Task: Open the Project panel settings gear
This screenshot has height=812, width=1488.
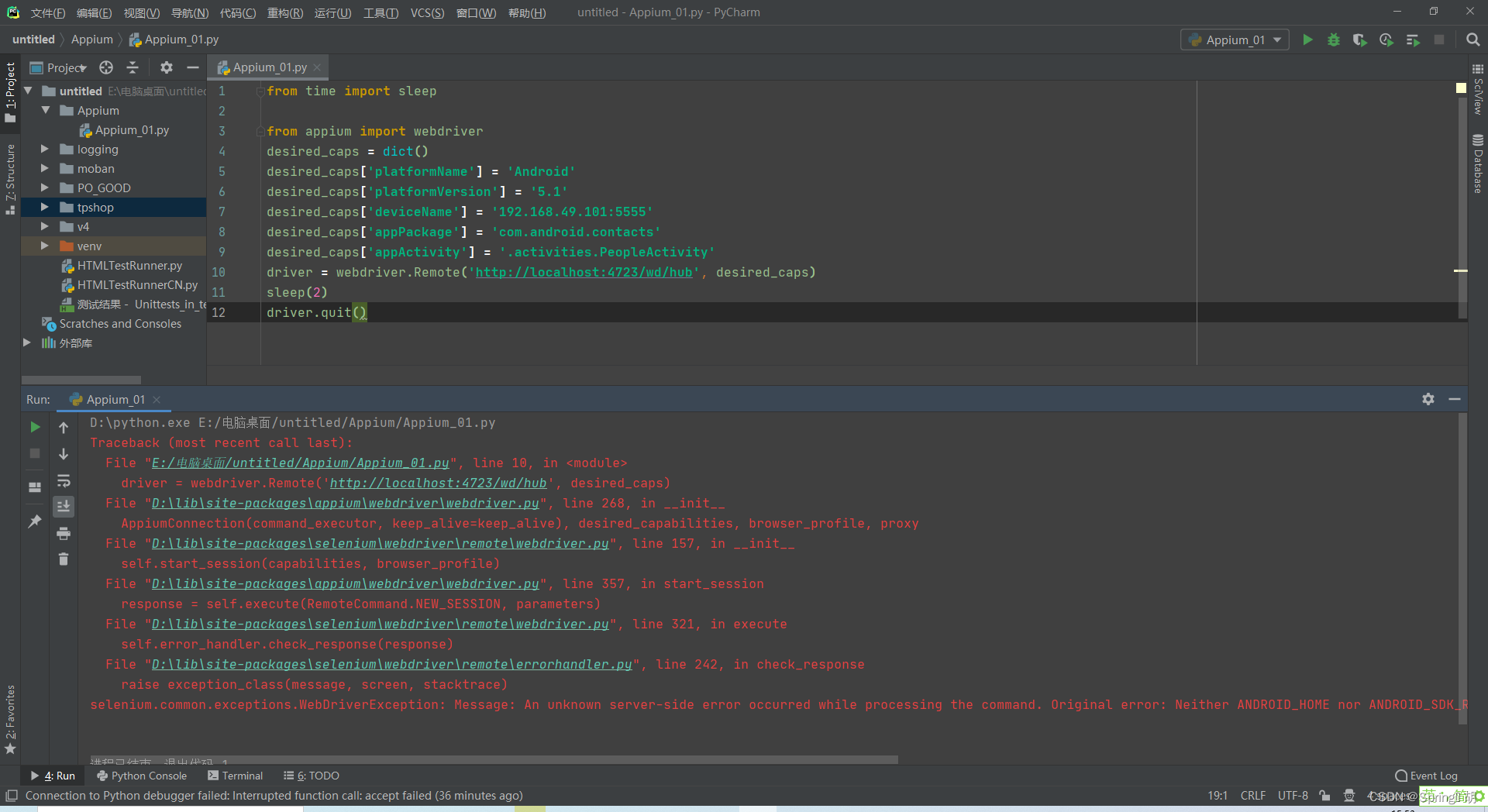Action: tap(167, 67)
